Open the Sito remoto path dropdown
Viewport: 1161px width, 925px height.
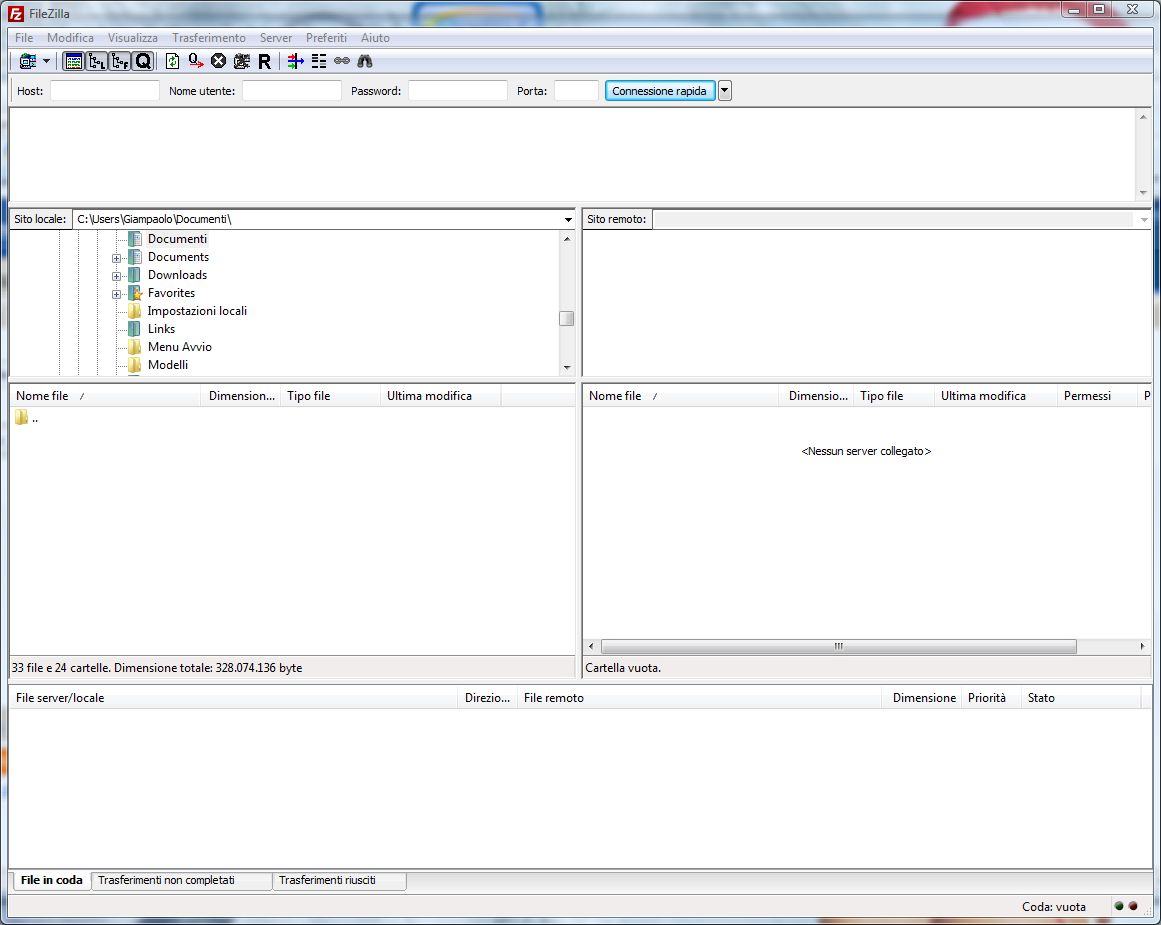point(1143,220)
